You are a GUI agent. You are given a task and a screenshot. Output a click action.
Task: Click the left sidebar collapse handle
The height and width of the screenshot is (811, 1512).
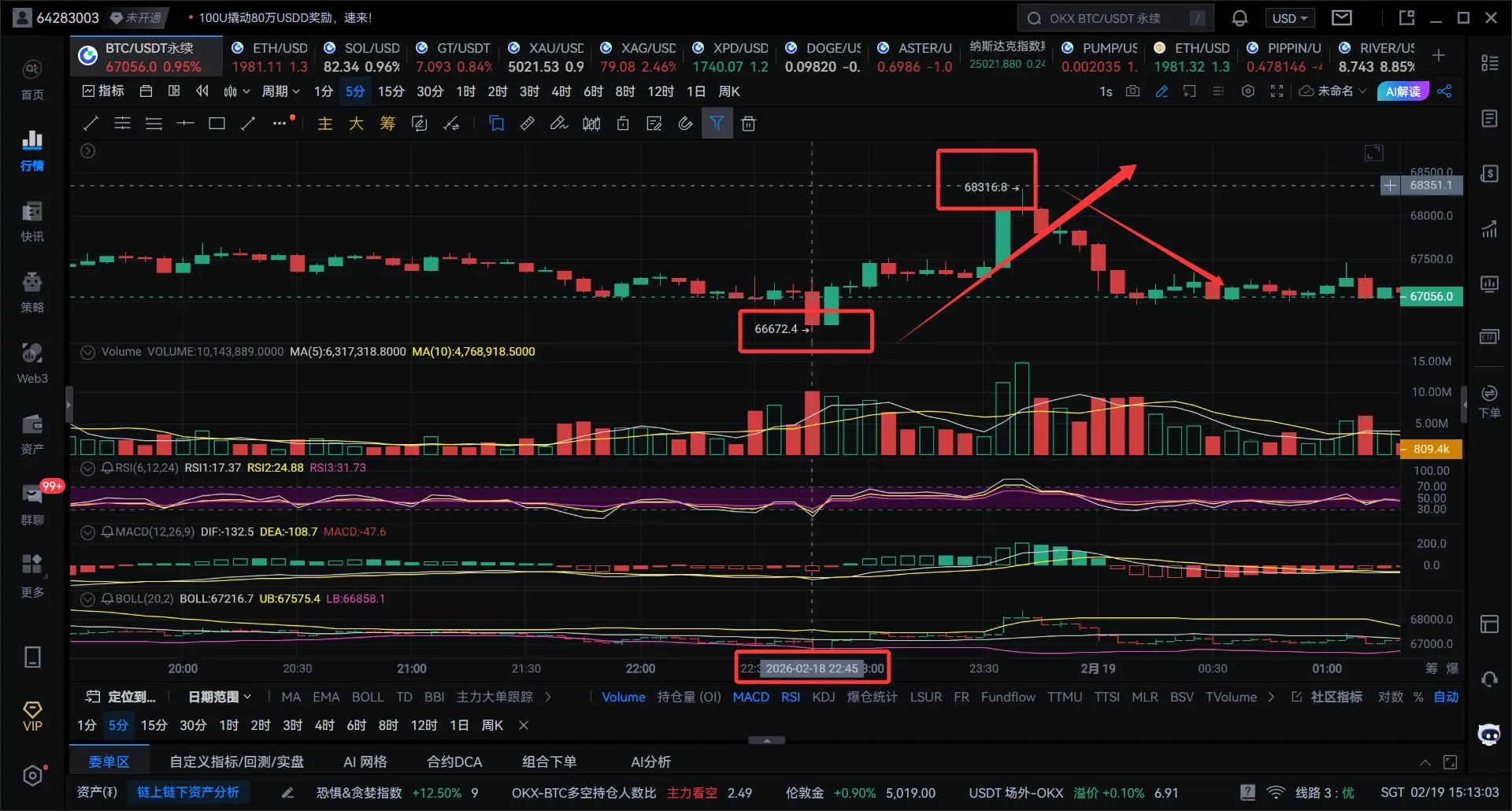point(69,405)
